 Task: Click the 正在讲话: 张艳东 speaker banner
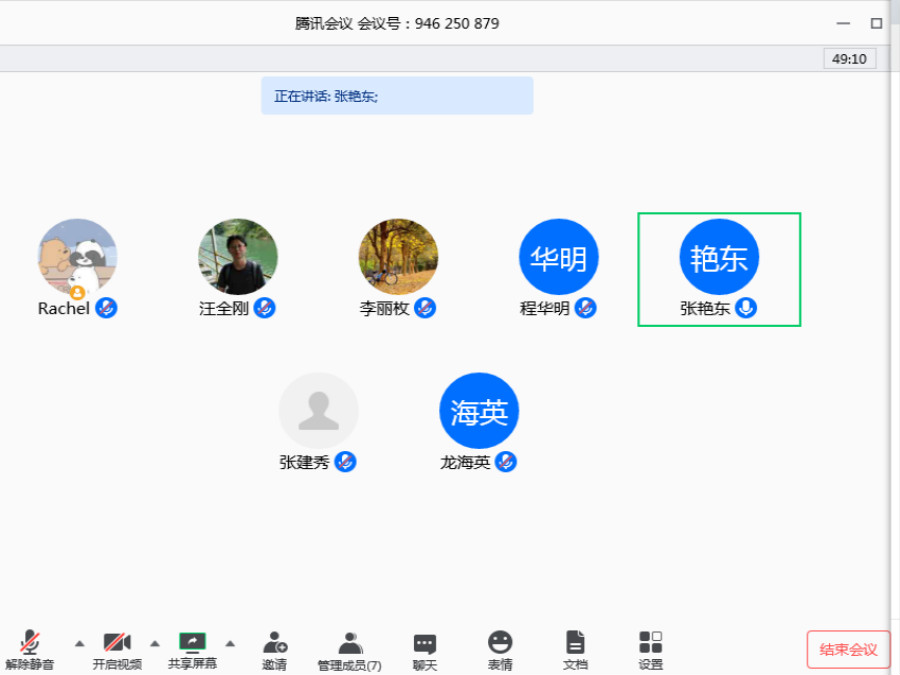(x=397, y=96)
